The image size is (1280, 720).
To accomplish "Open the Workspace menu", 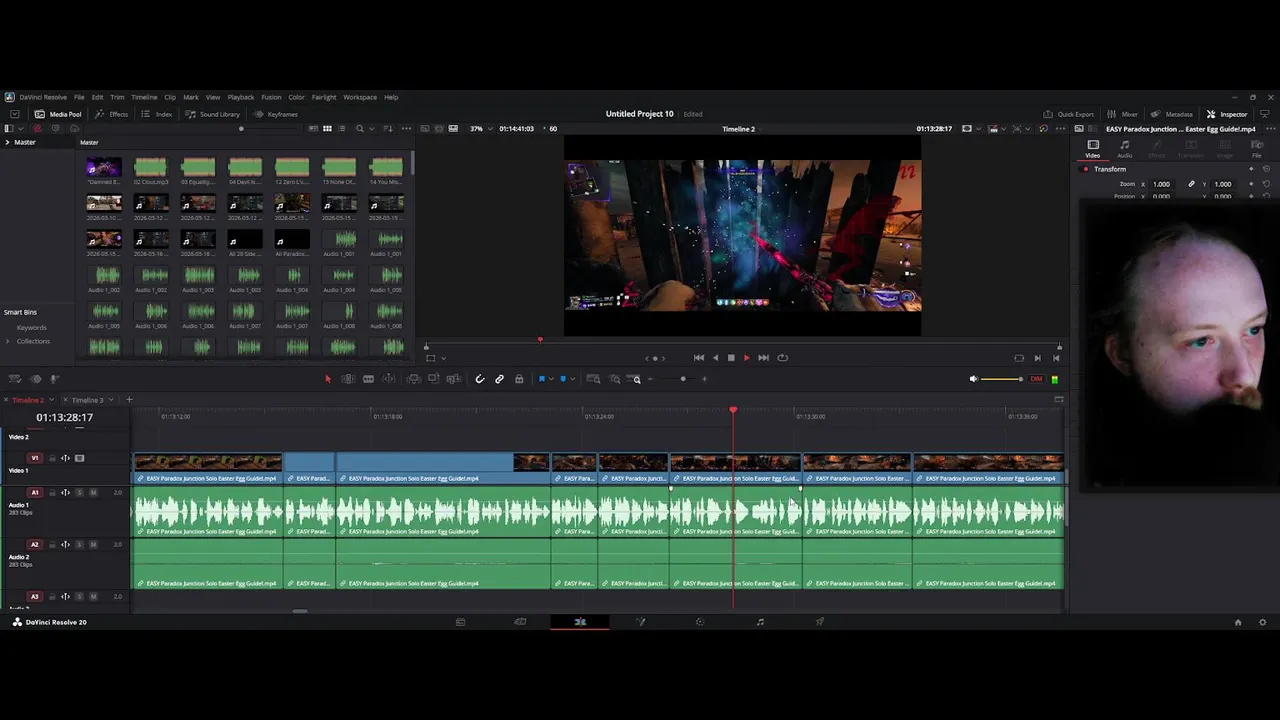I will (360, 97).
